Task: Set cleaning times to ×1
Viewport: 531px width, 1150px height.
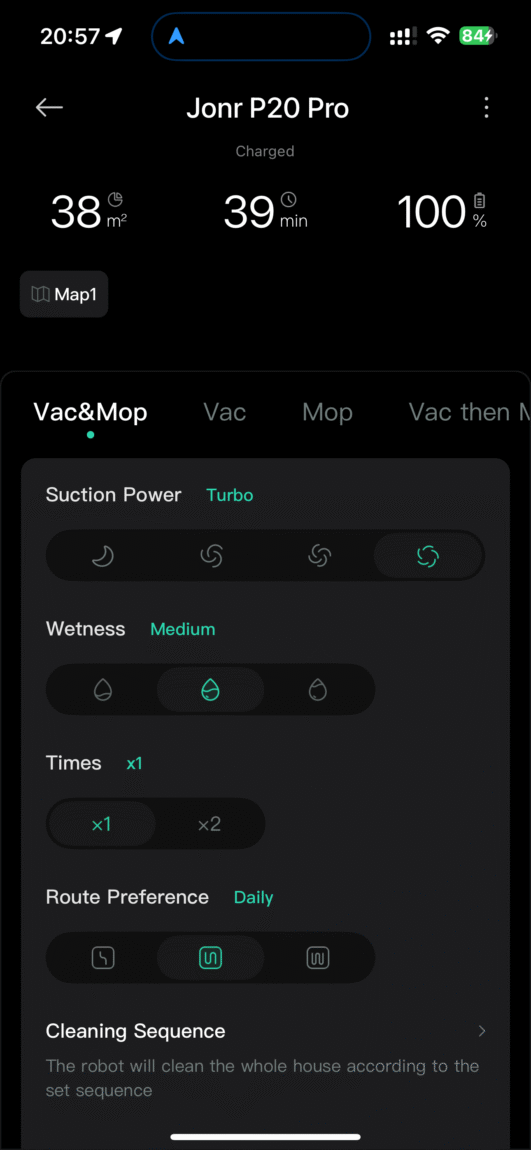Action: point(102,824)
